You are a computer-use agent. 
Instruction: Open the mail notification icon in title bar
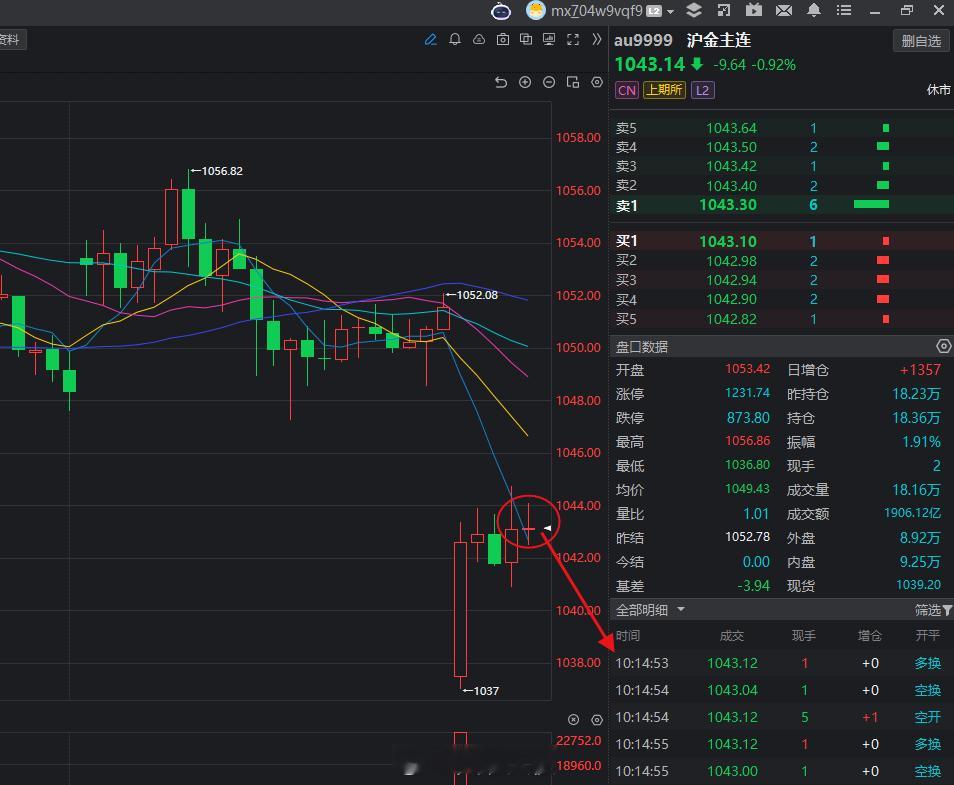click(784, 12)
